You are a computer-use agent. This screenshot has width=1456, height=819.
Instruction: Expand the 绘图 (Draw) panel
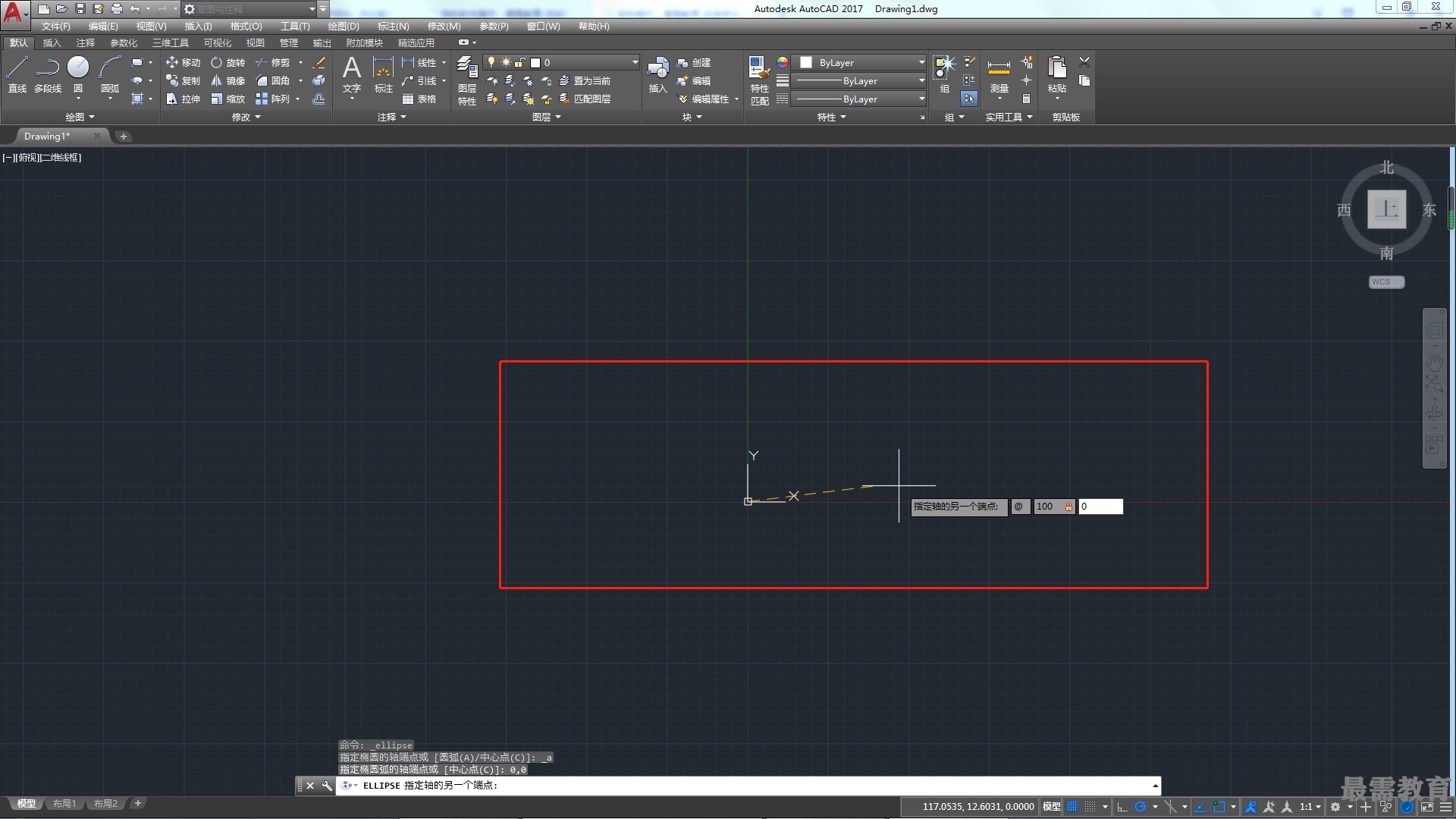coord(80,118)
